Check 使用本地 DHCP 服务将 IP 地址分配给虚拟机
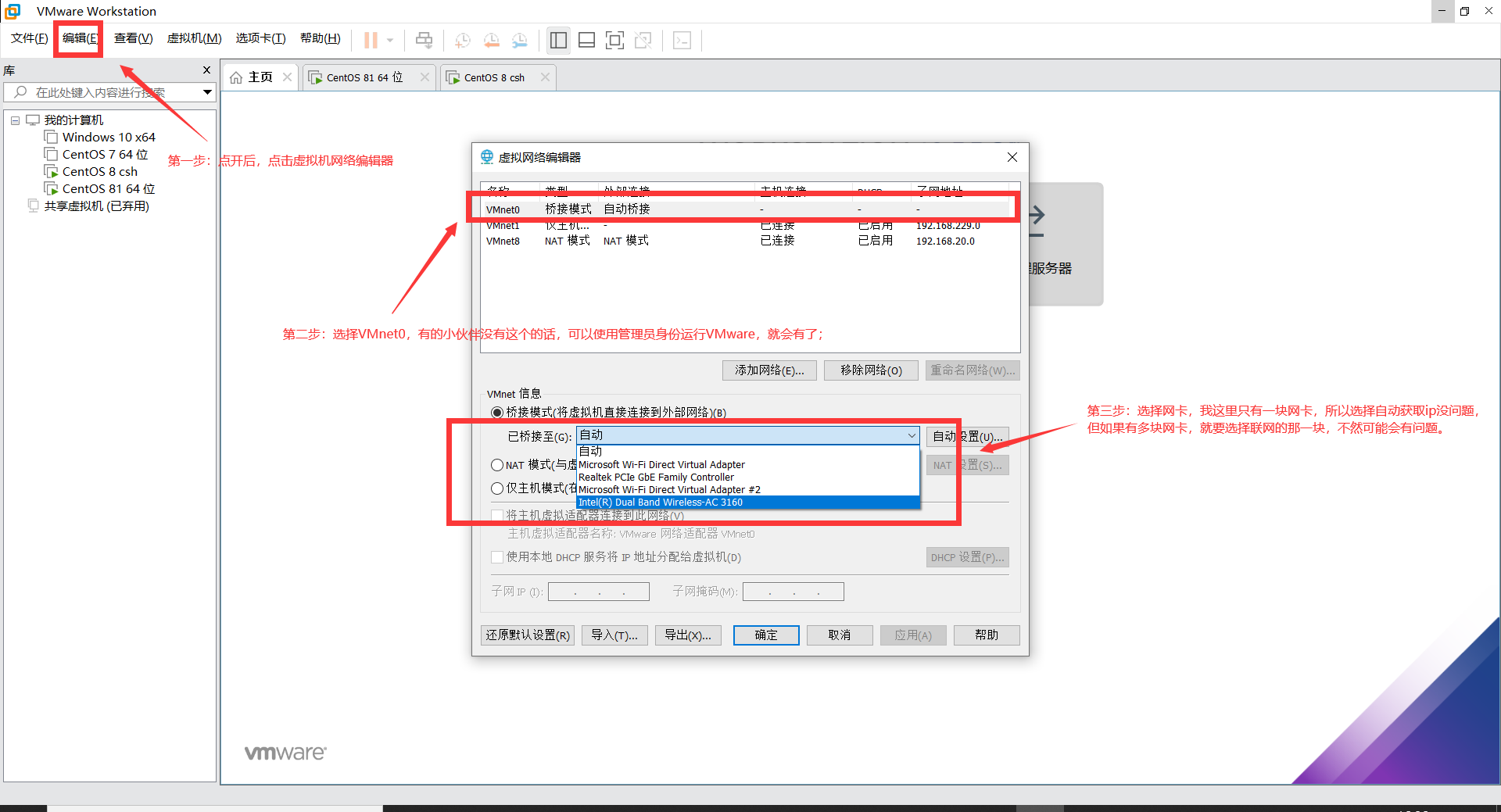Screen dimensions: 1501x812 coord(497,557)
